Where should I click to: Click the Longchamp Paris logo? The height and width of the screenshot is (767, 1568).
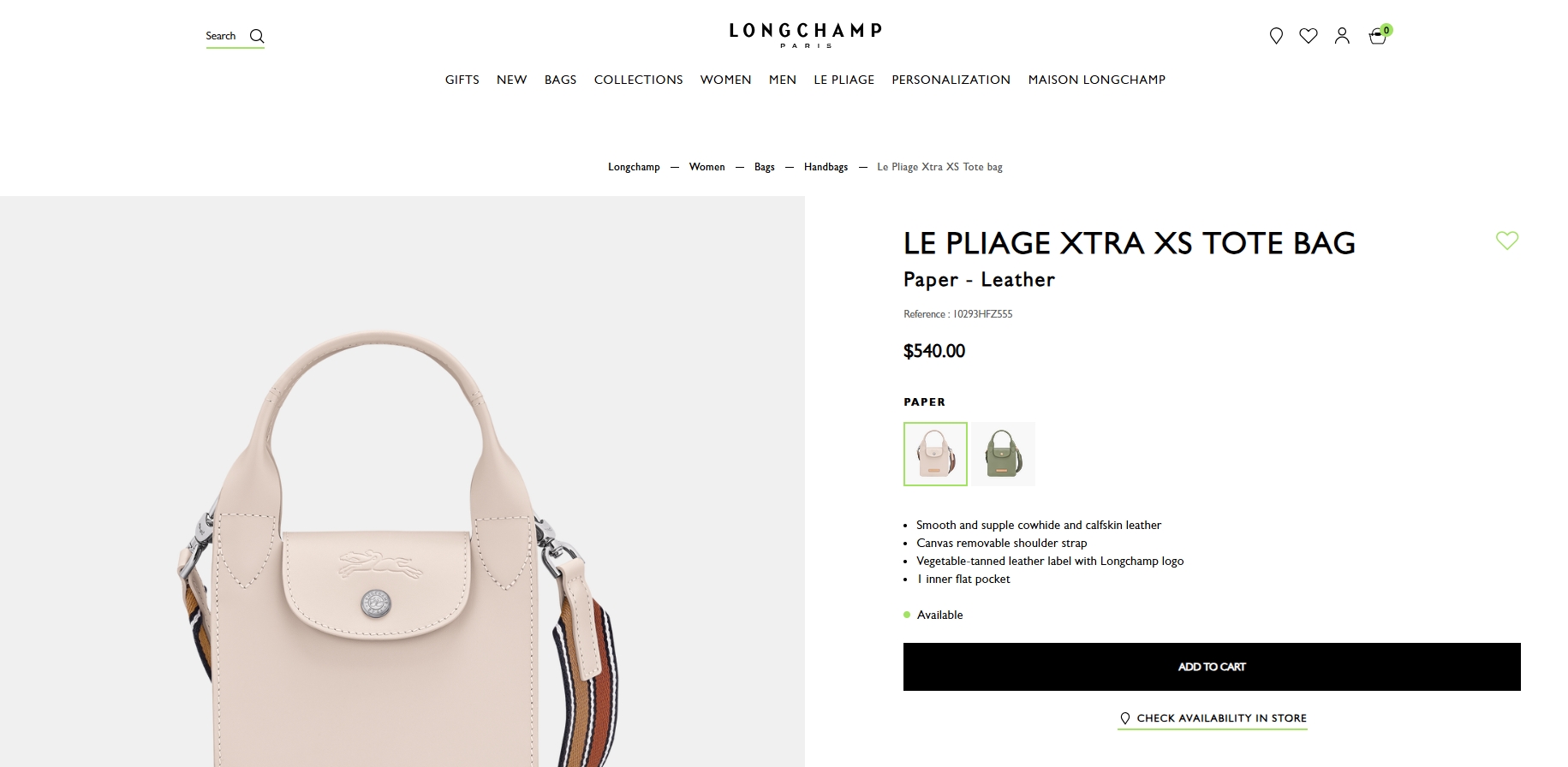click(806, 34)
